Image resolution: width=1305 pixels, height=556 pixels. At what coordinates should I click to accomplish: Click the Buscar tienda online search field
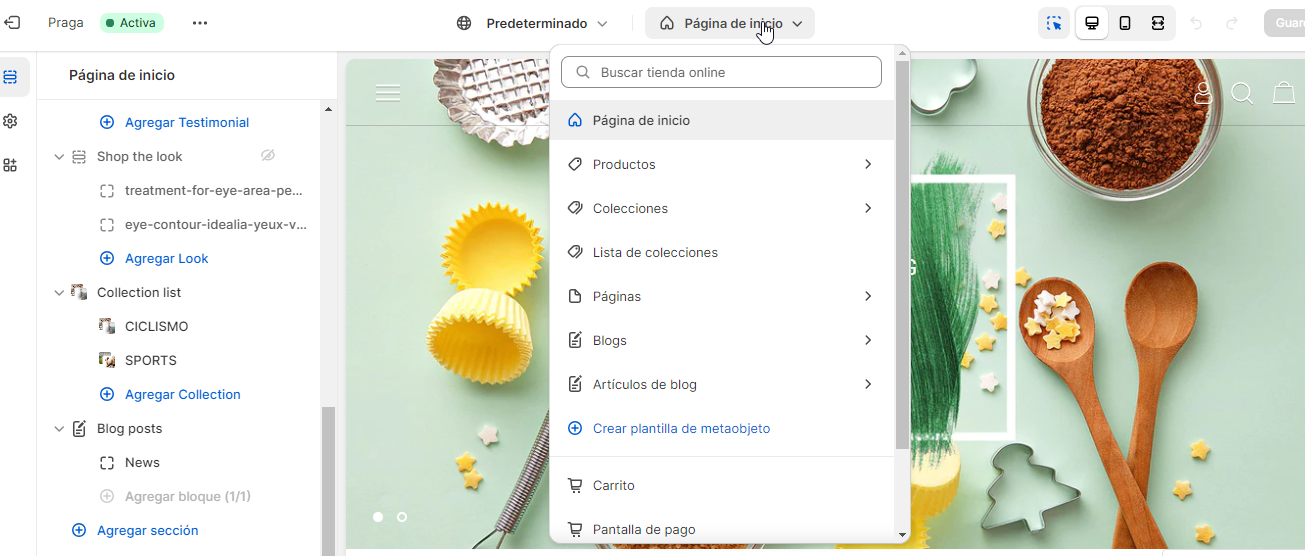(722, 72)
